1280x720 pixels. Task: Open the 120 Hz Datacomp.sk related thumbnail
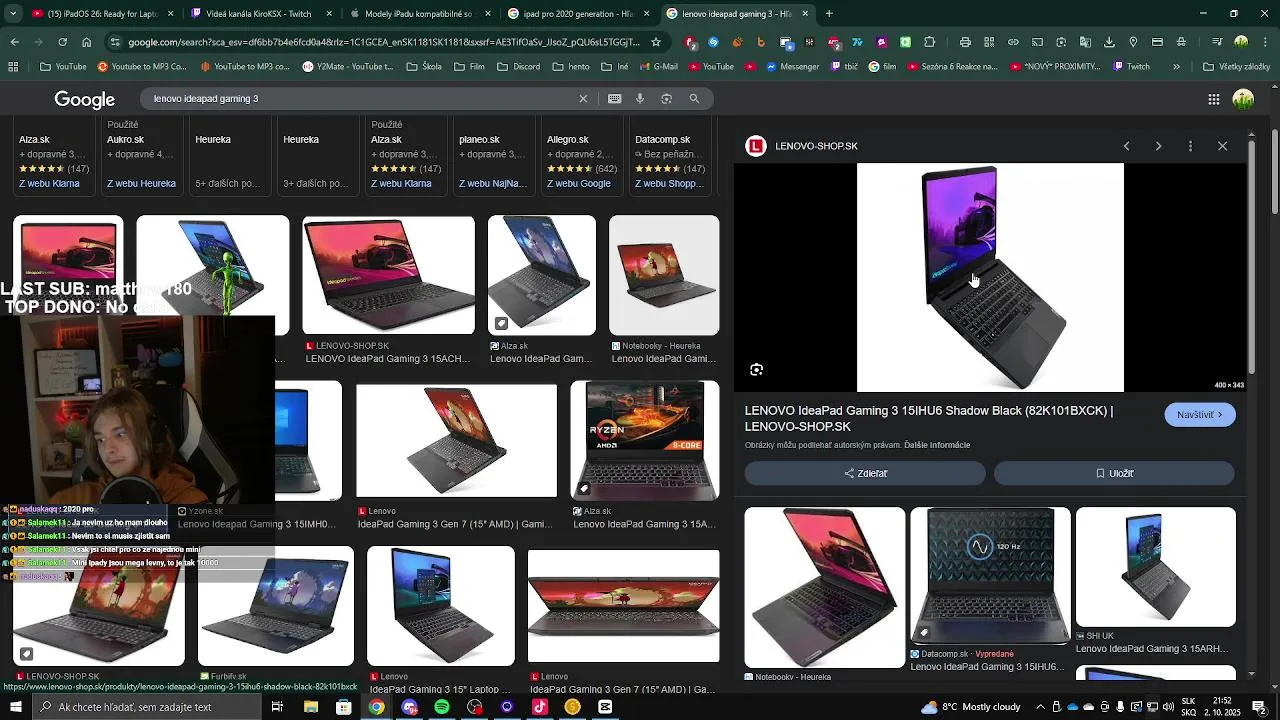(x=990, y=576)
